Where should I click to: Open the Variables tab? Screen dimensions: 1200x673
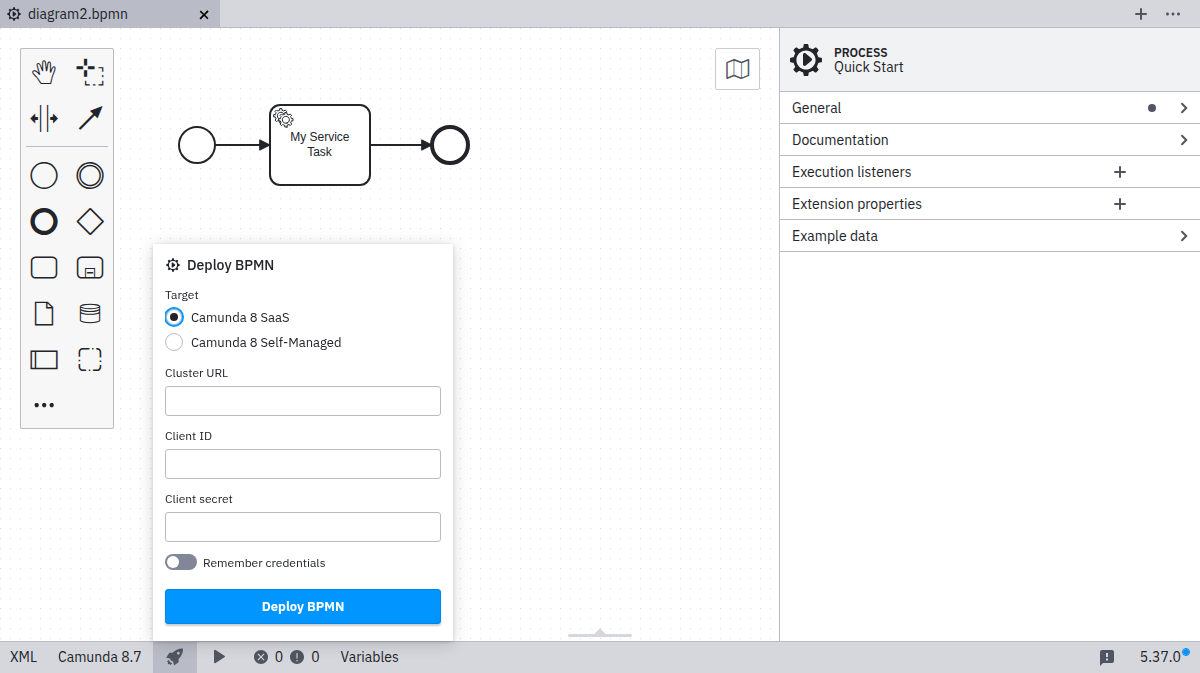[369, 657]
